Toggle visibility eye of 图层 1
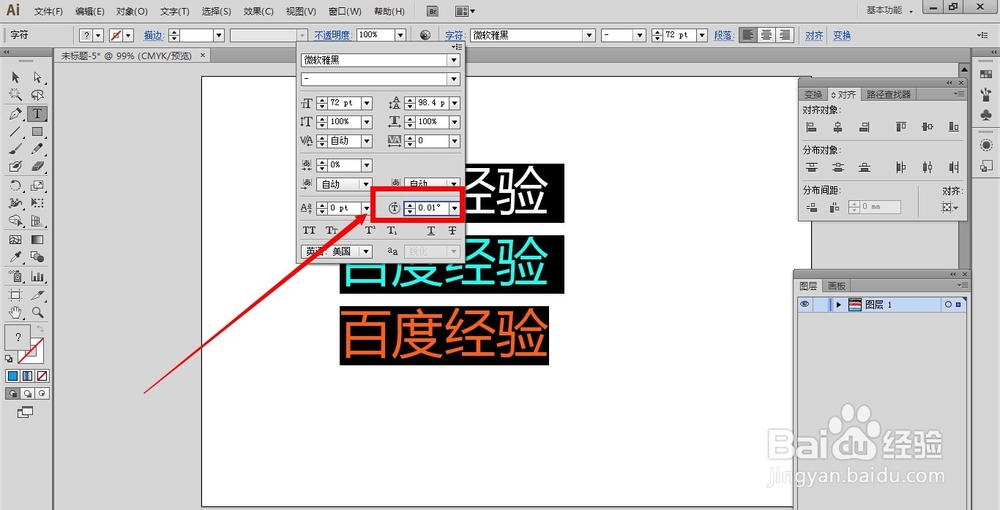 tap(805, 305)
